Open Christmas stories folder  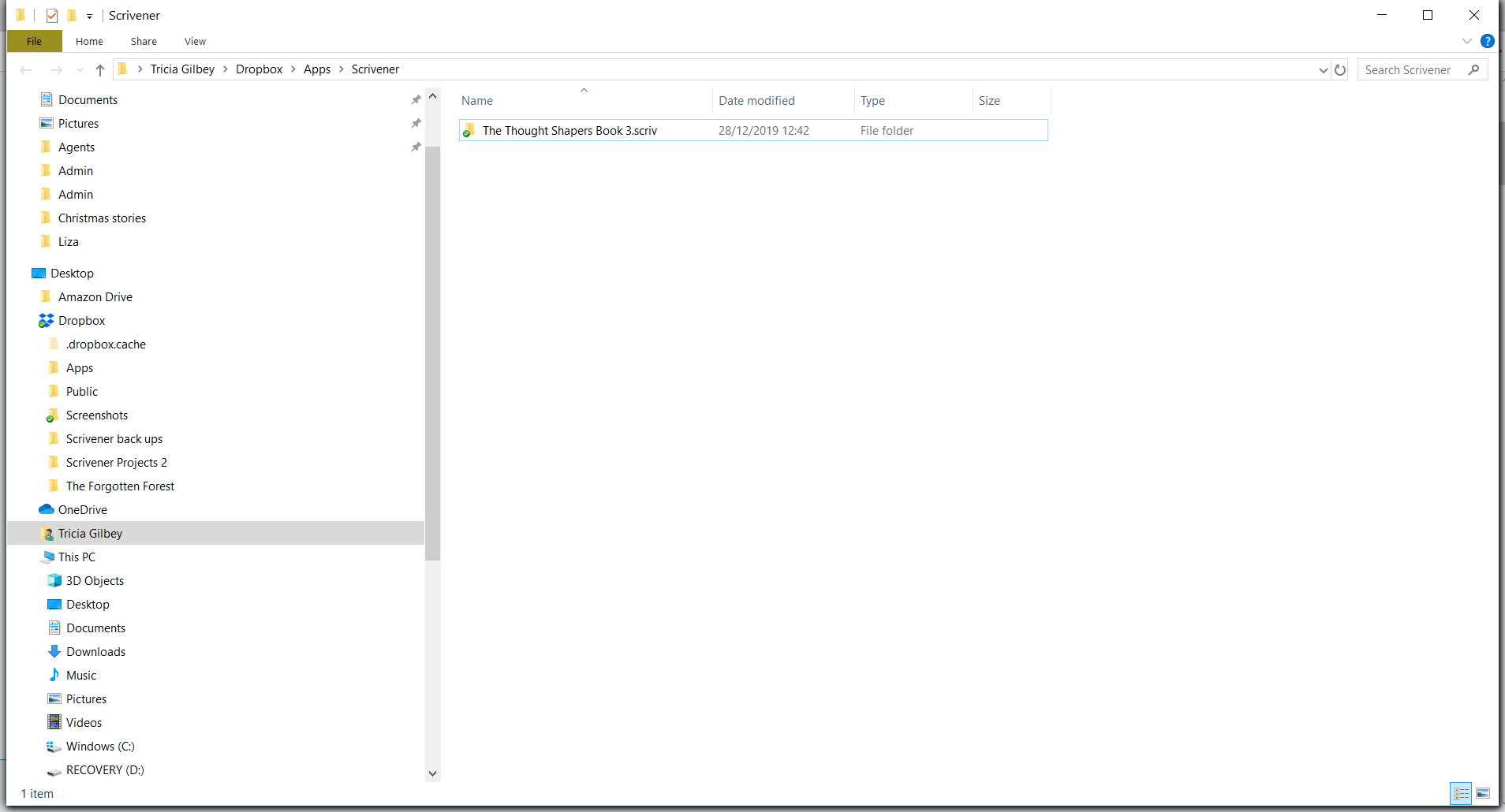(x=102, y=218)
